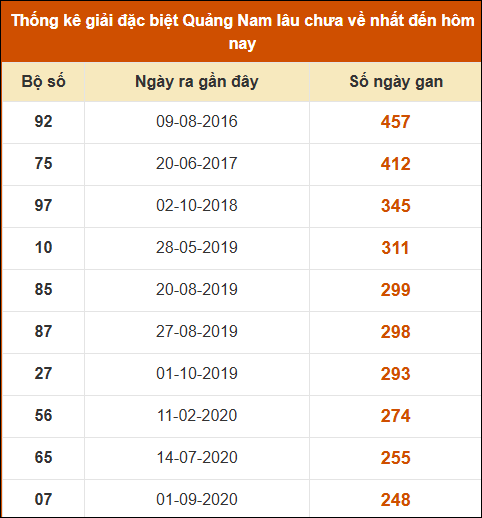
Task: Click number 65 in the Bộ số column
Action: (x=43, y=457)
